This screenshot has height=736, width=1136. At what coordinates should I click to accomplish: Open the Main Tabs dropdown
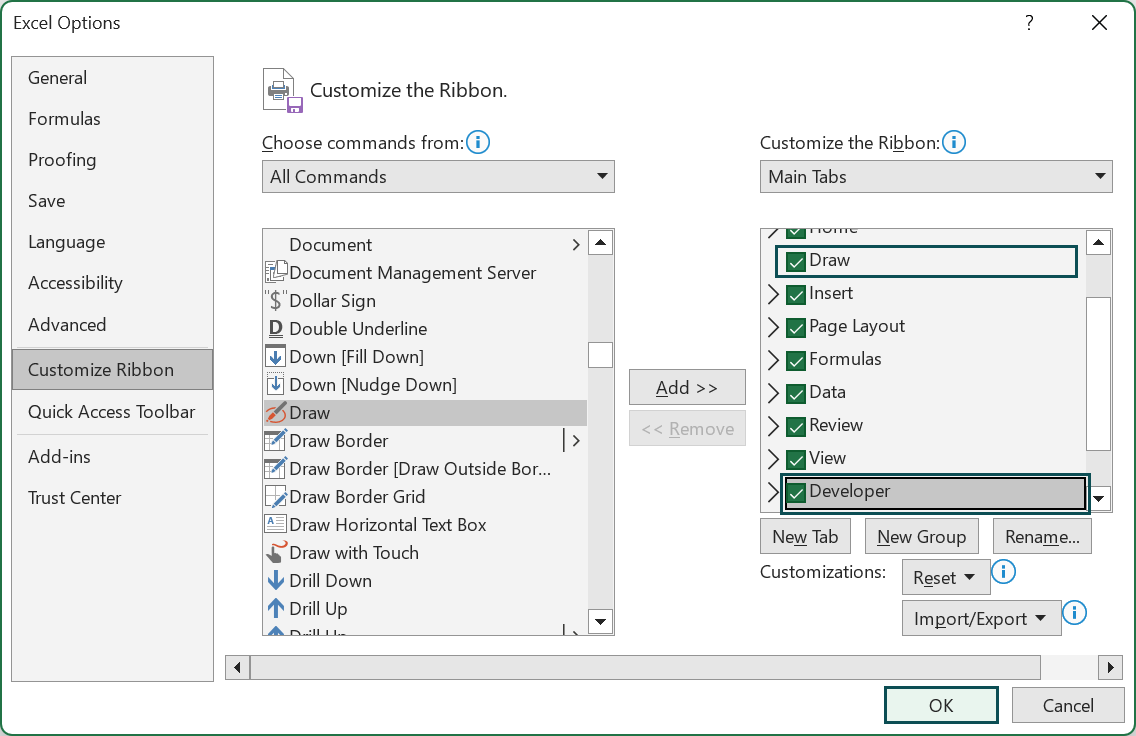[935, 177]
